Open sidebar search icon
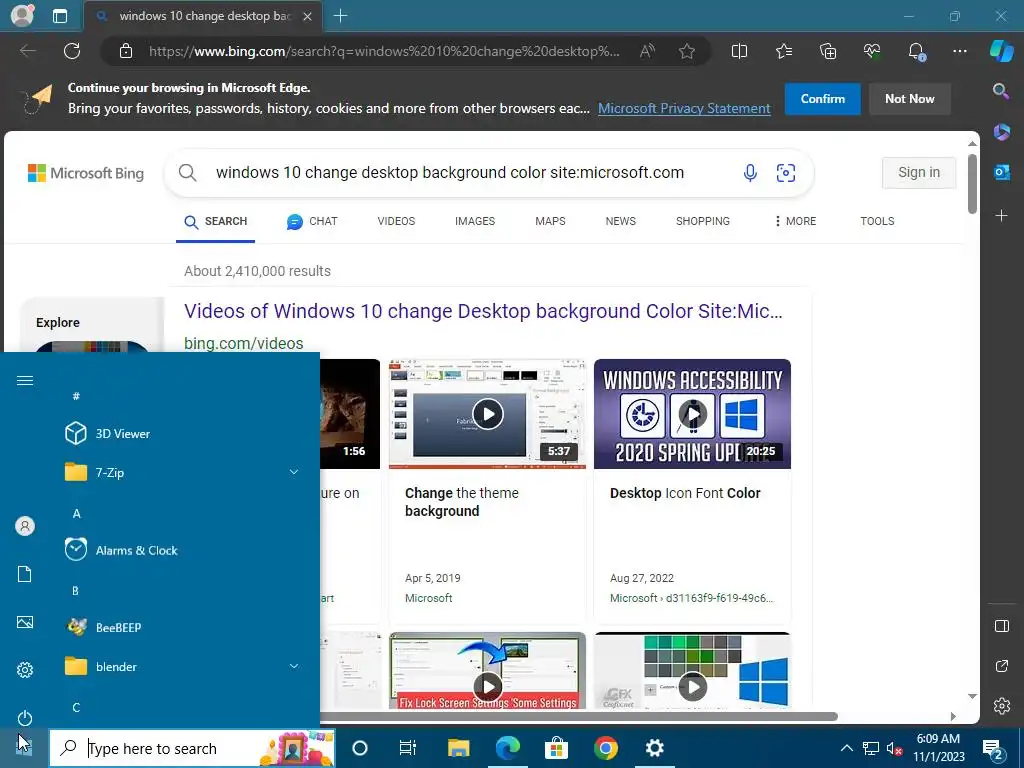 tap(1001, 91)
